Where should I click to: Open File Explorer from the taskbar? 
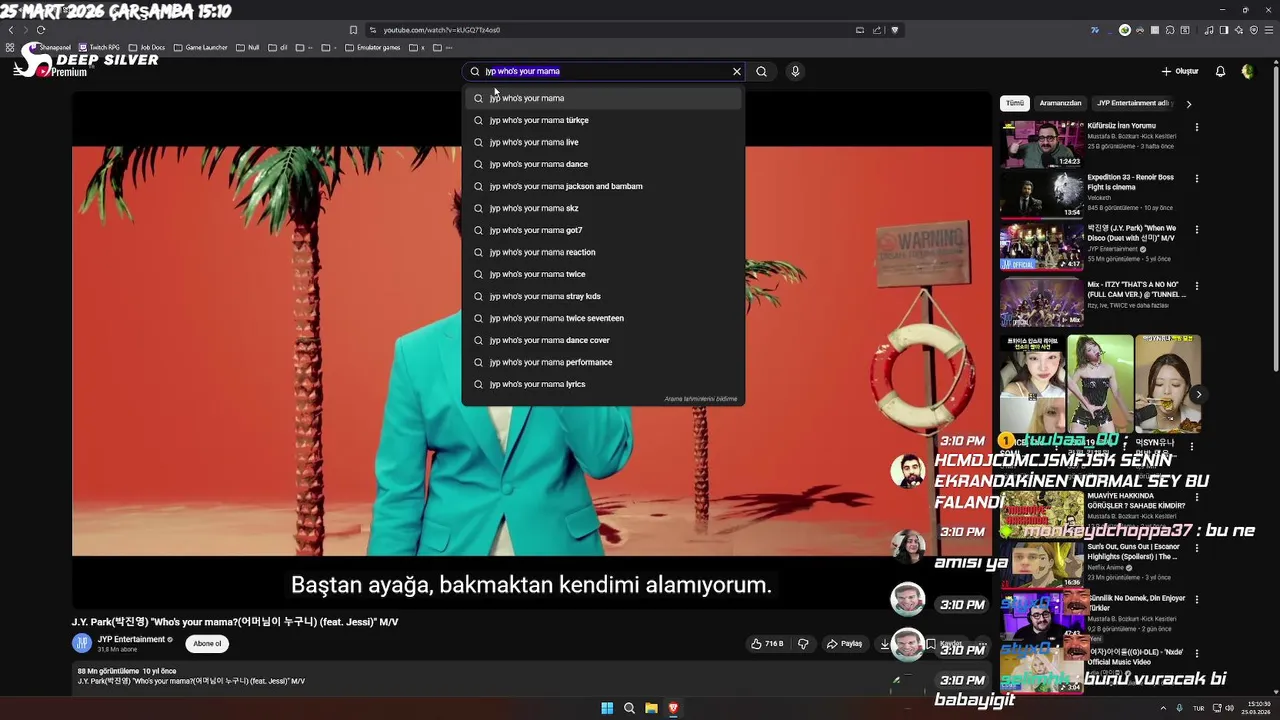(x=651, y=708)
